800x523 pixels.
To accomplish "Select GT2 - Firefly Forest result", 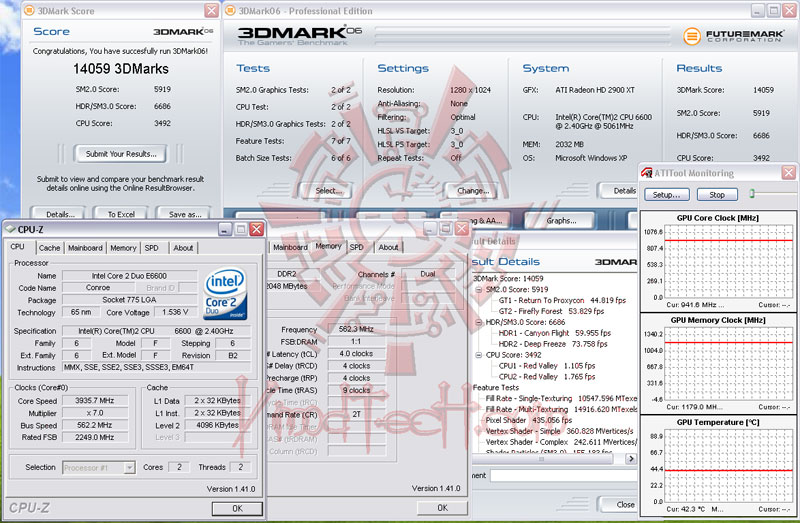I will click(x=551, y=311).
